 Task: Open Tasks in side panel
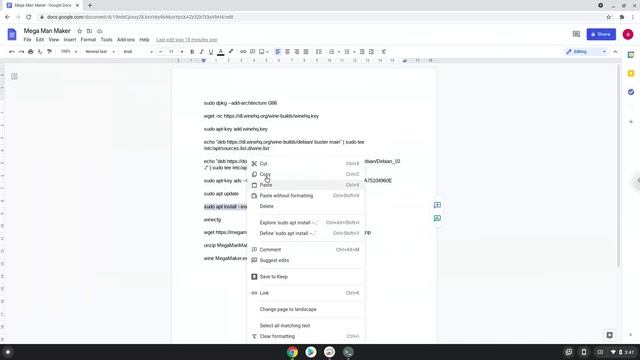click(x=631, y=92)
